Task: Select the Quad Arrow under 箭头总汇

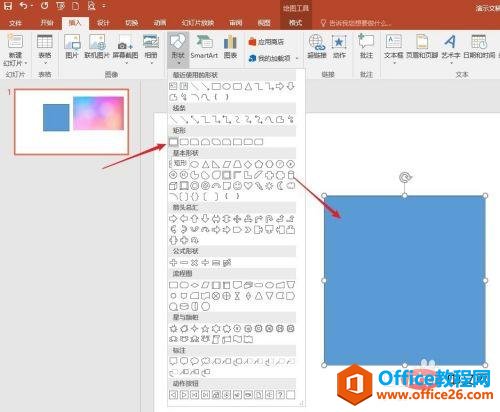Action: [x=237, y=219]
